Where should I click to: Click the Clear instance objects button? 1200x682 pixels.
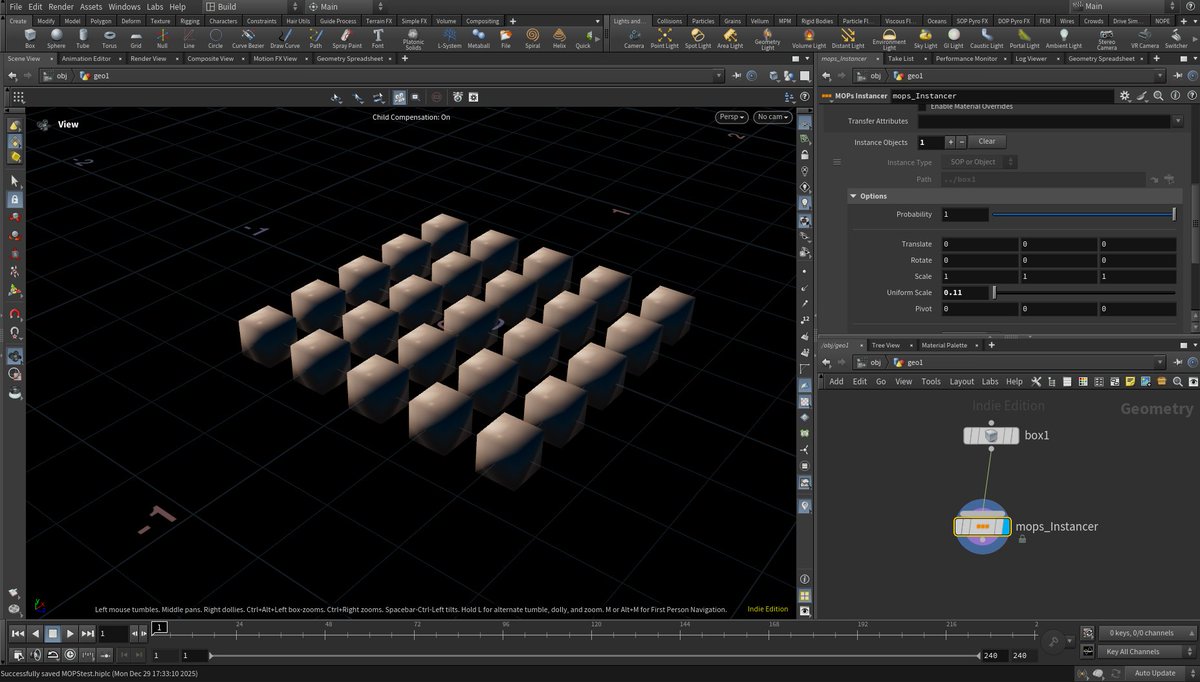(986, 142)
